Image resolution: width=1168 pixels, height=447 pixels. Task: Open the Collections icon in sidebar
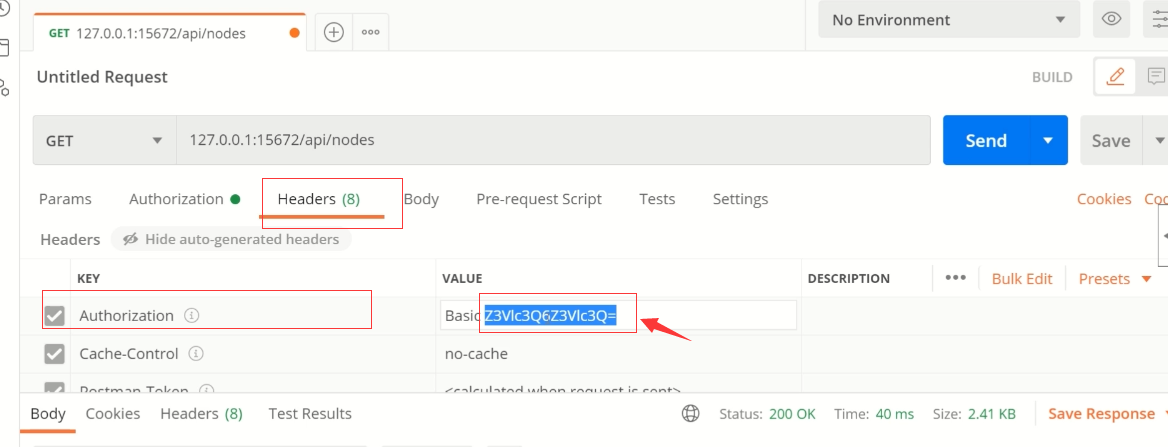pyautogui.click(x=4, y=49)
